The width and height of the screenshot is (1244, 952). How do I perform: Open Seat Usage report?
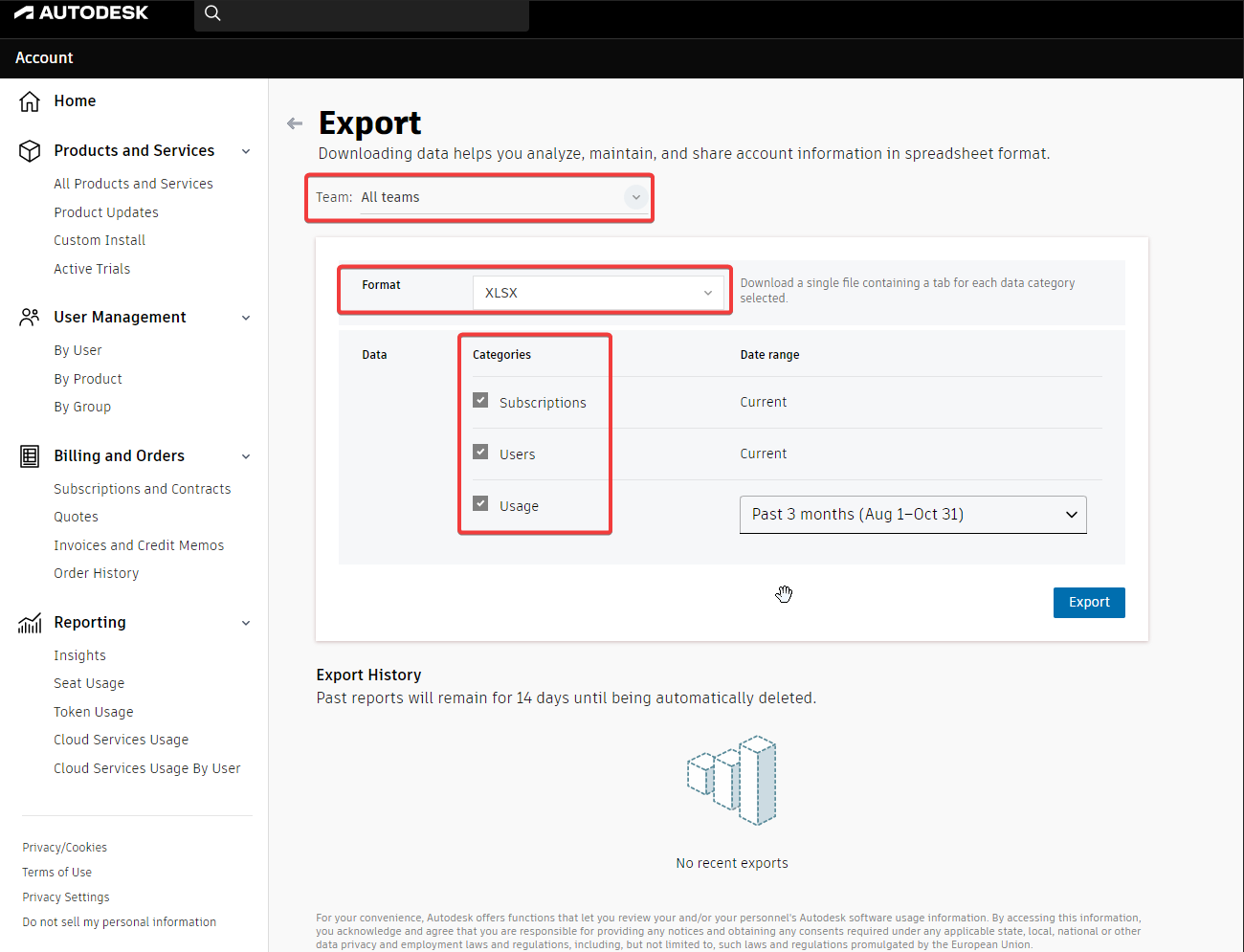[x=89, y=683]
